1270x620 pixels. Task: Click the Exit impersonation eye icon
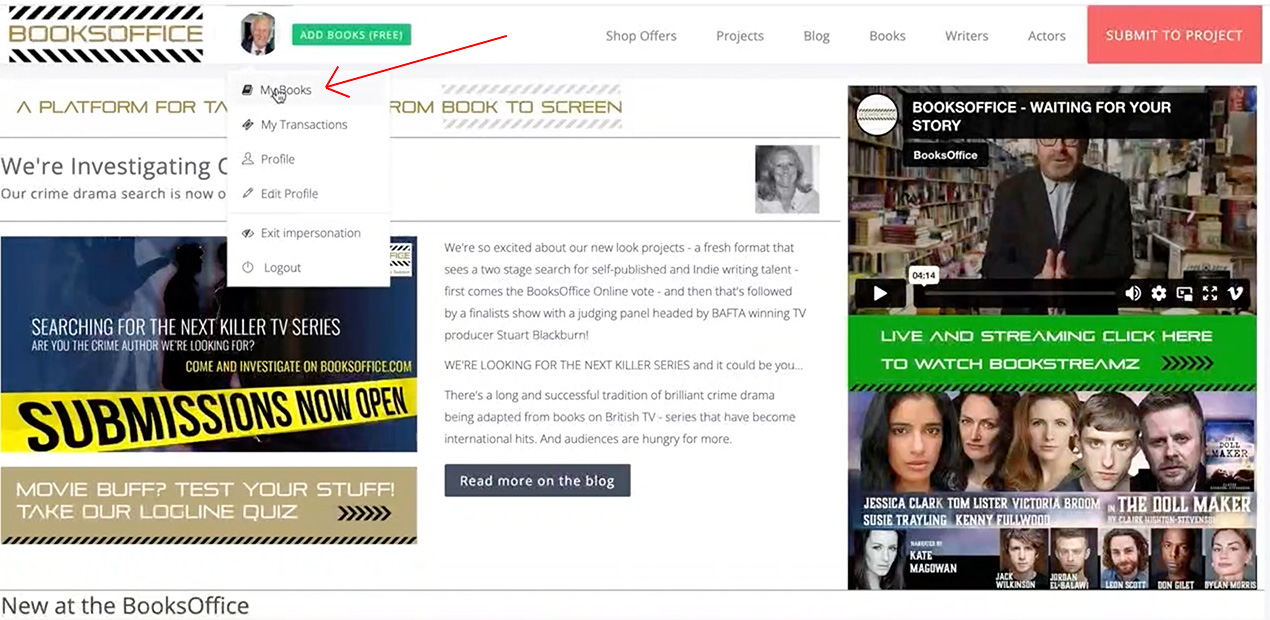click(248, 233)
